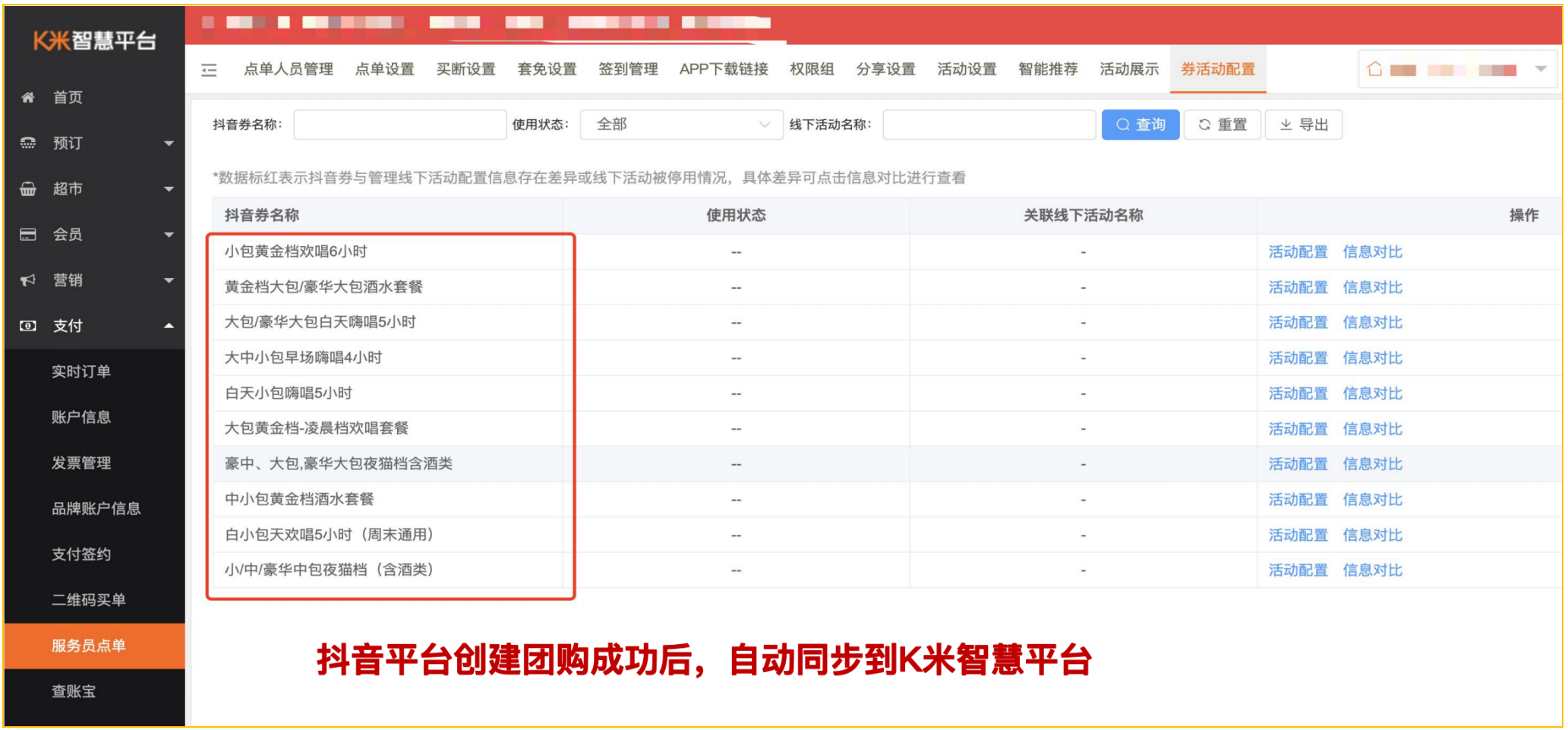This screenshot has width=1568, height=730.
Task: Click 活动配置 for 中小包黄金档酒水套餐
Action: (1298, 499)
